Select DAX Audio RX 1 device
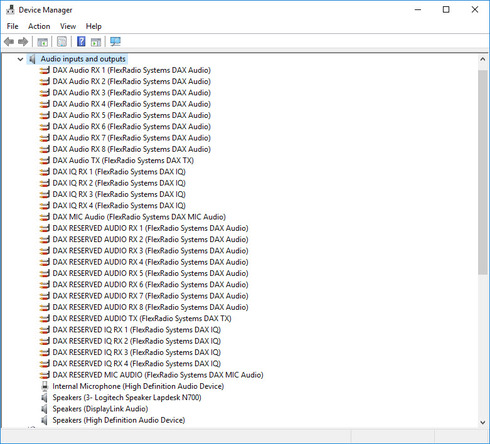 point(132,70)
